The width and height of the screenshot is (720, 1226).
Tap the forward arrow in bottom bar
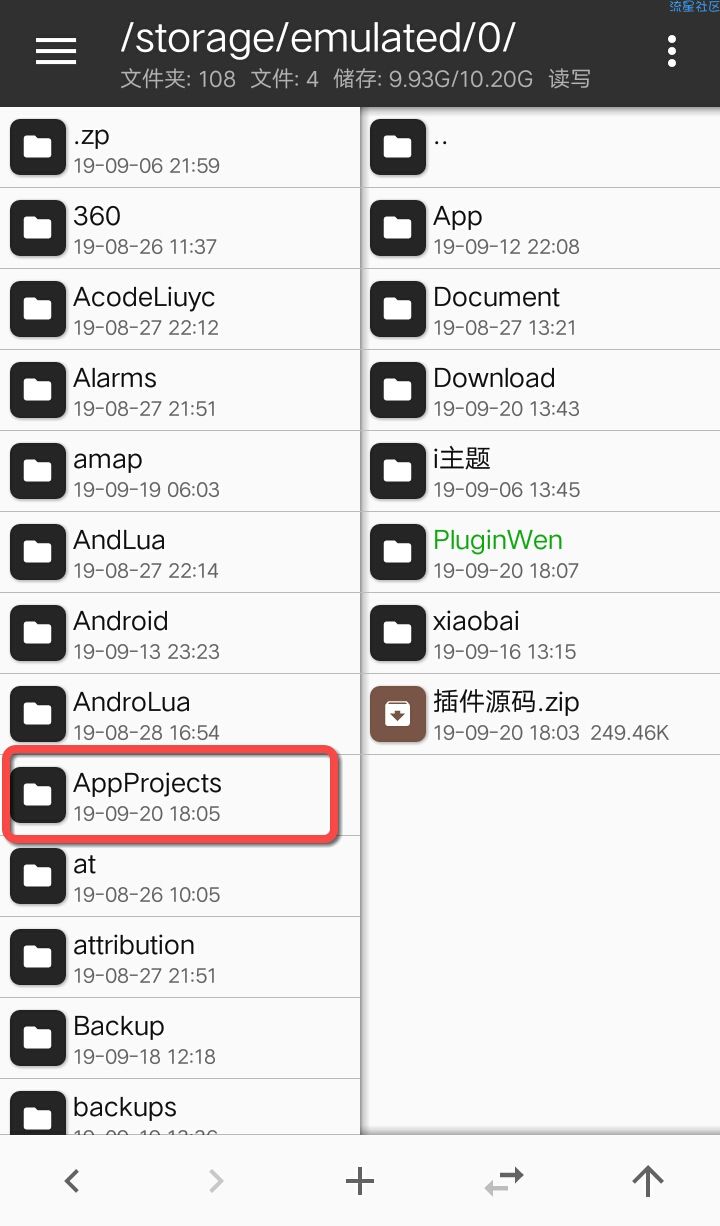[x=216, y=1181]
